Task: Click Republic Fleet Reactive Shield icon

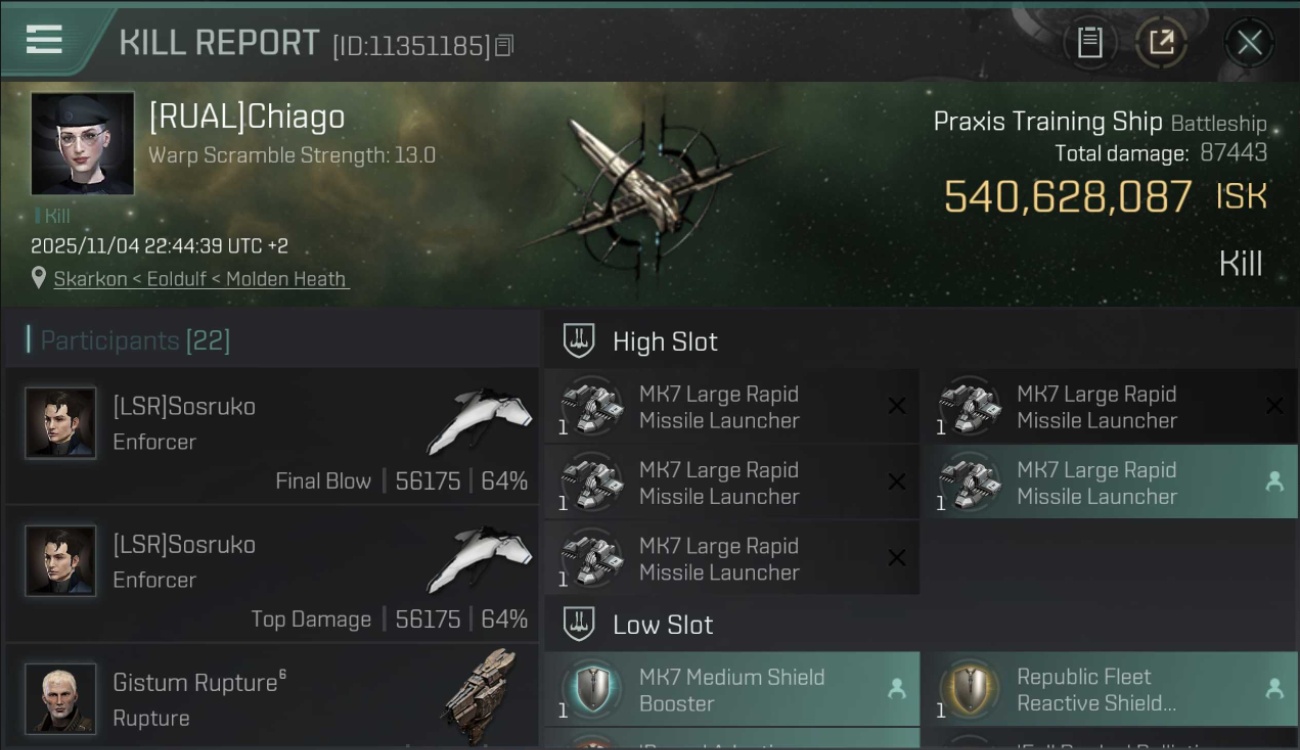Action: tap(970, 689)
